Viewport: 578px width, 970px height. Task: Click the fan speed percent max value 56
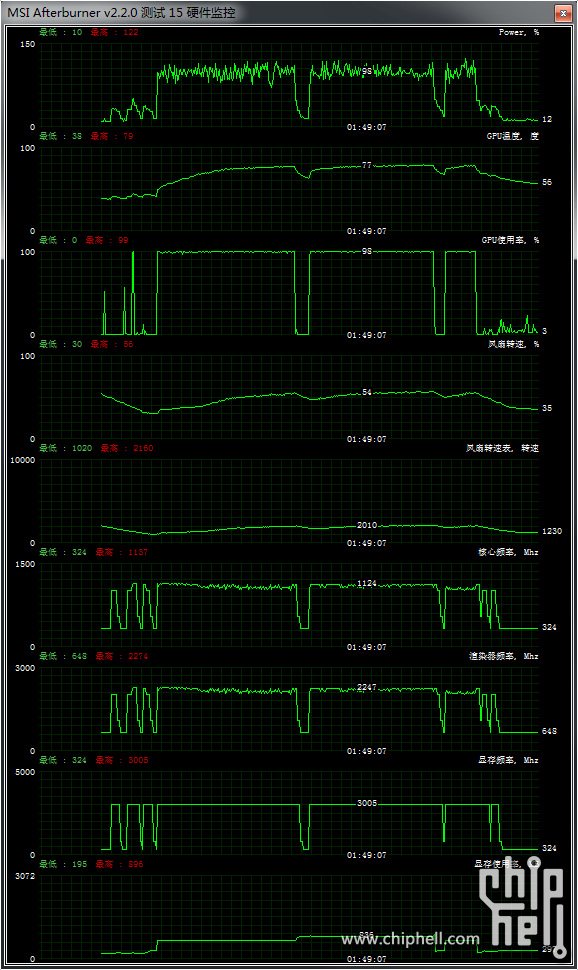coord(128,344)
